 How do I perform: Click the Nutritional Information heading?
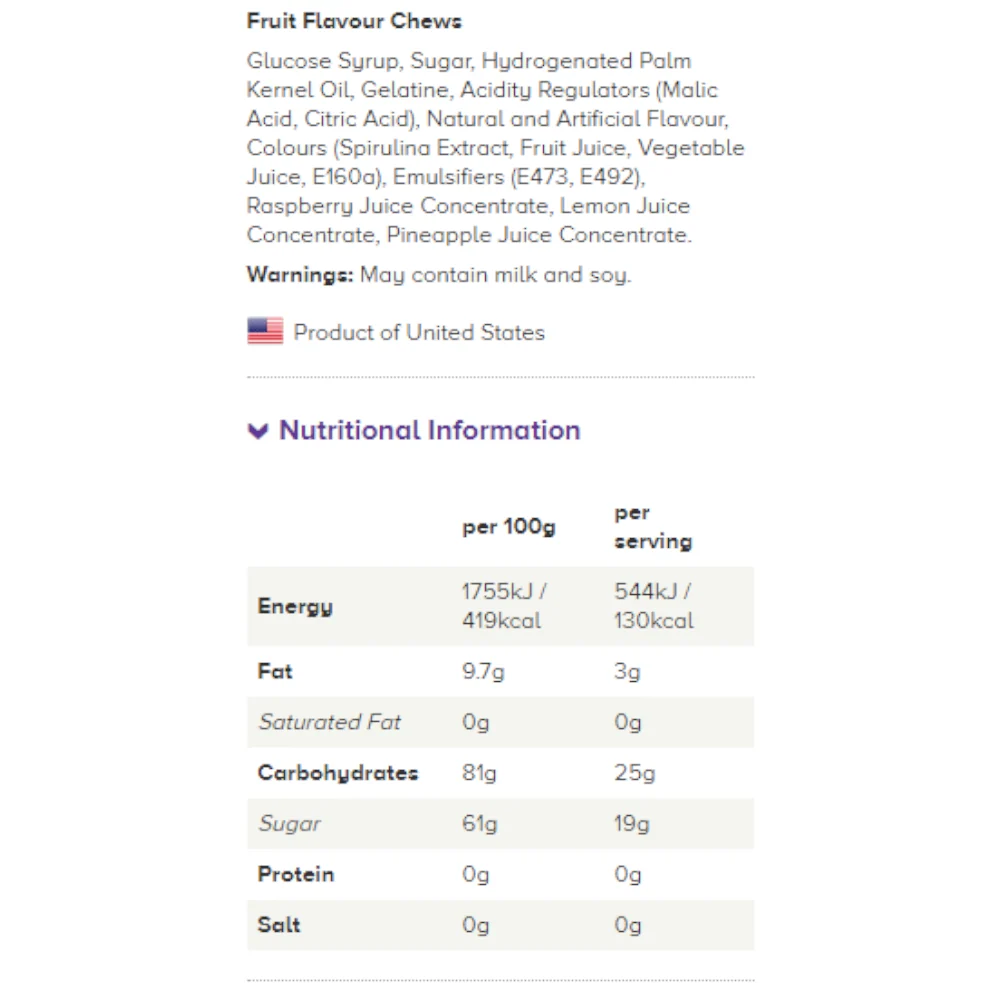429,430
